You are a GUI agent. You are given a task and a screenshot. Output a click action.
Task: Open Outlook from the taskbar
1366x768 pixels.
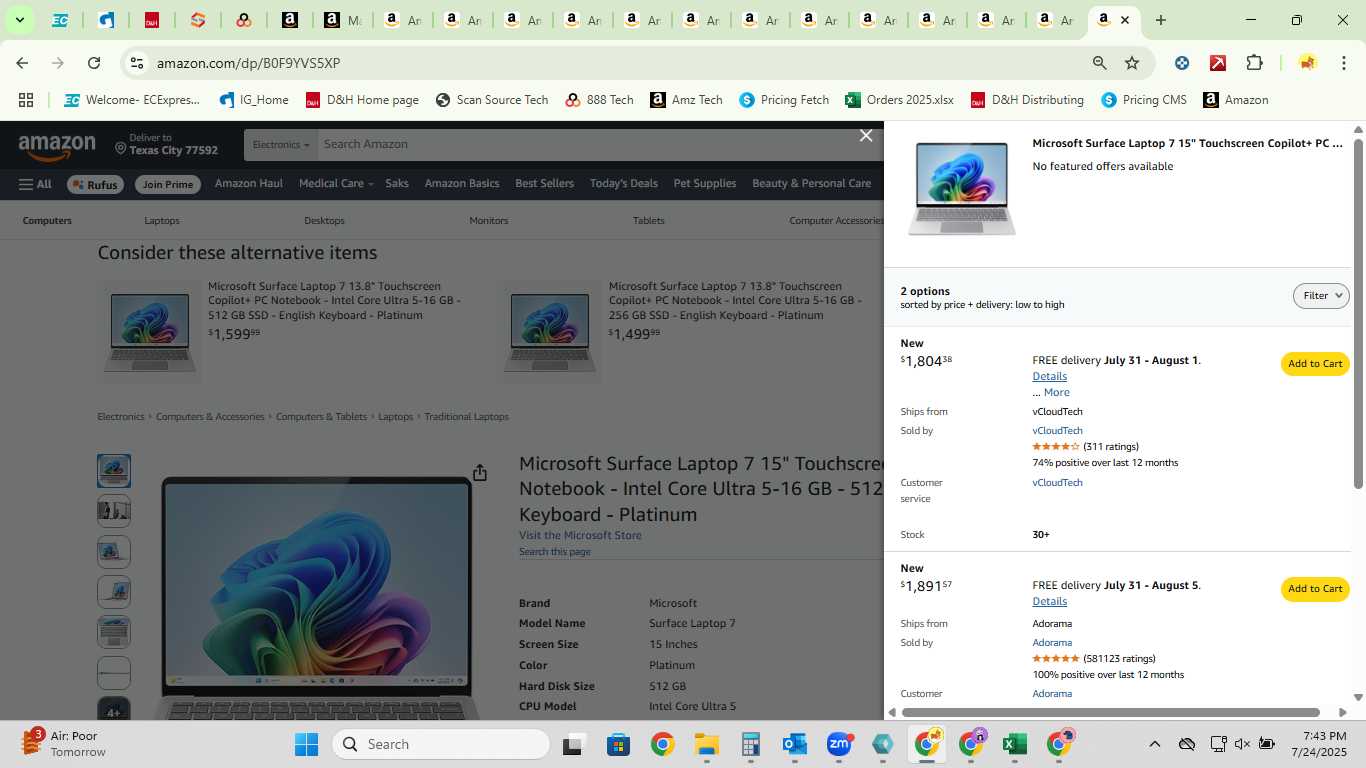pos(795,744)
